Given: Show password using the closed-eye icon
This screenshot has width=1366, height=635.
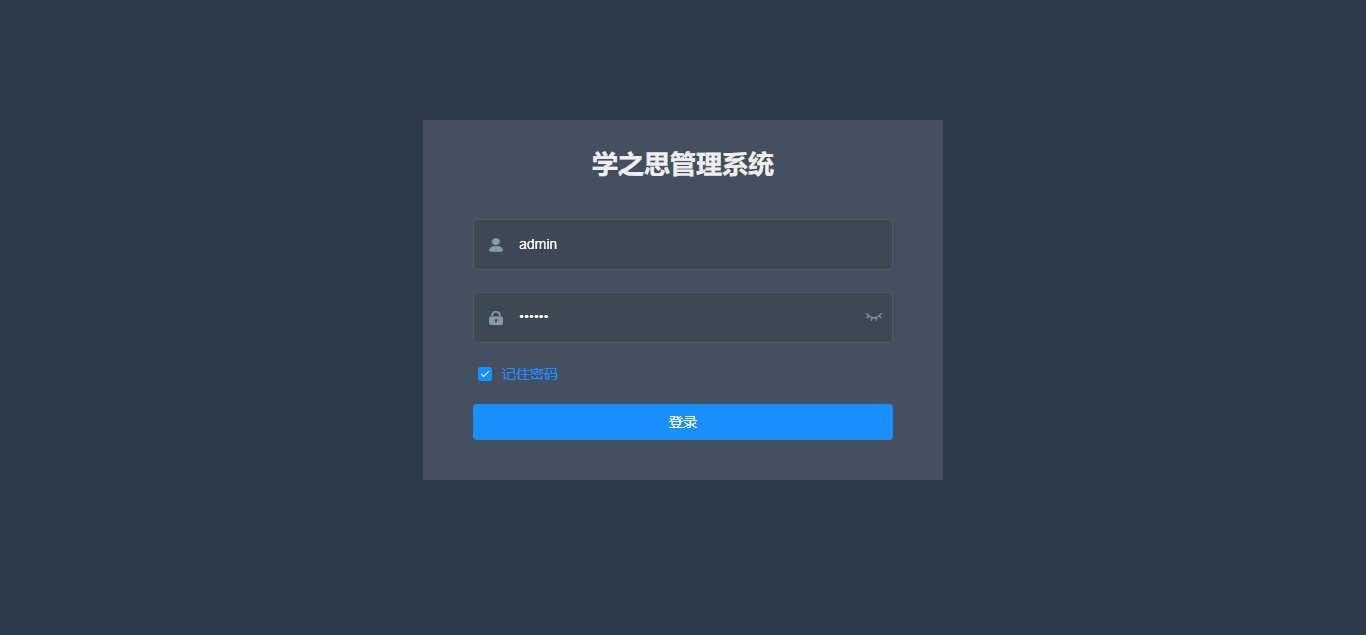Looking at the screenshot, I should 874,317.
